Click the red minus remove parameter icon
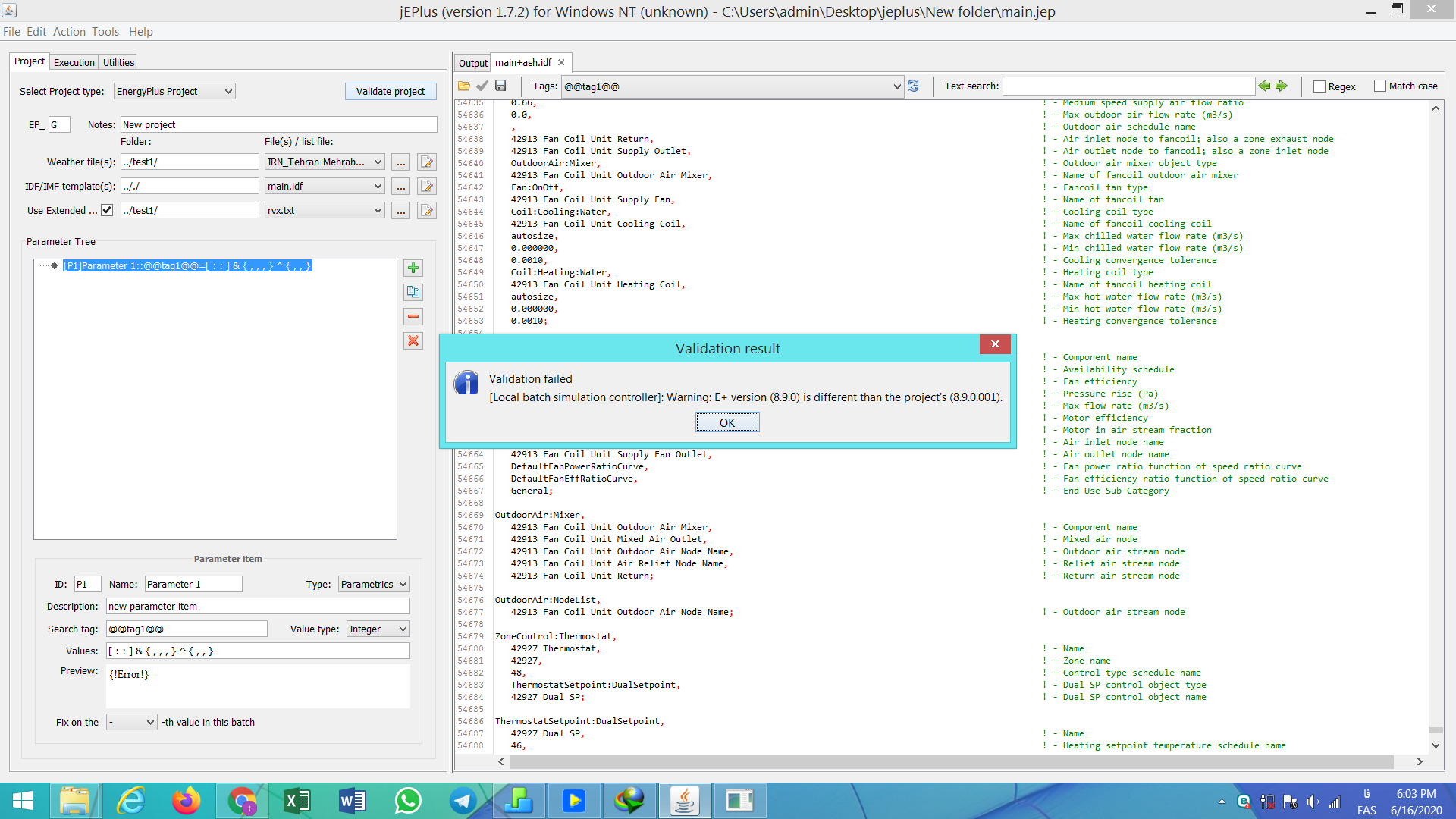Image resolution: width=1456 pixels, height=819 pixels. tap(413, 316)
